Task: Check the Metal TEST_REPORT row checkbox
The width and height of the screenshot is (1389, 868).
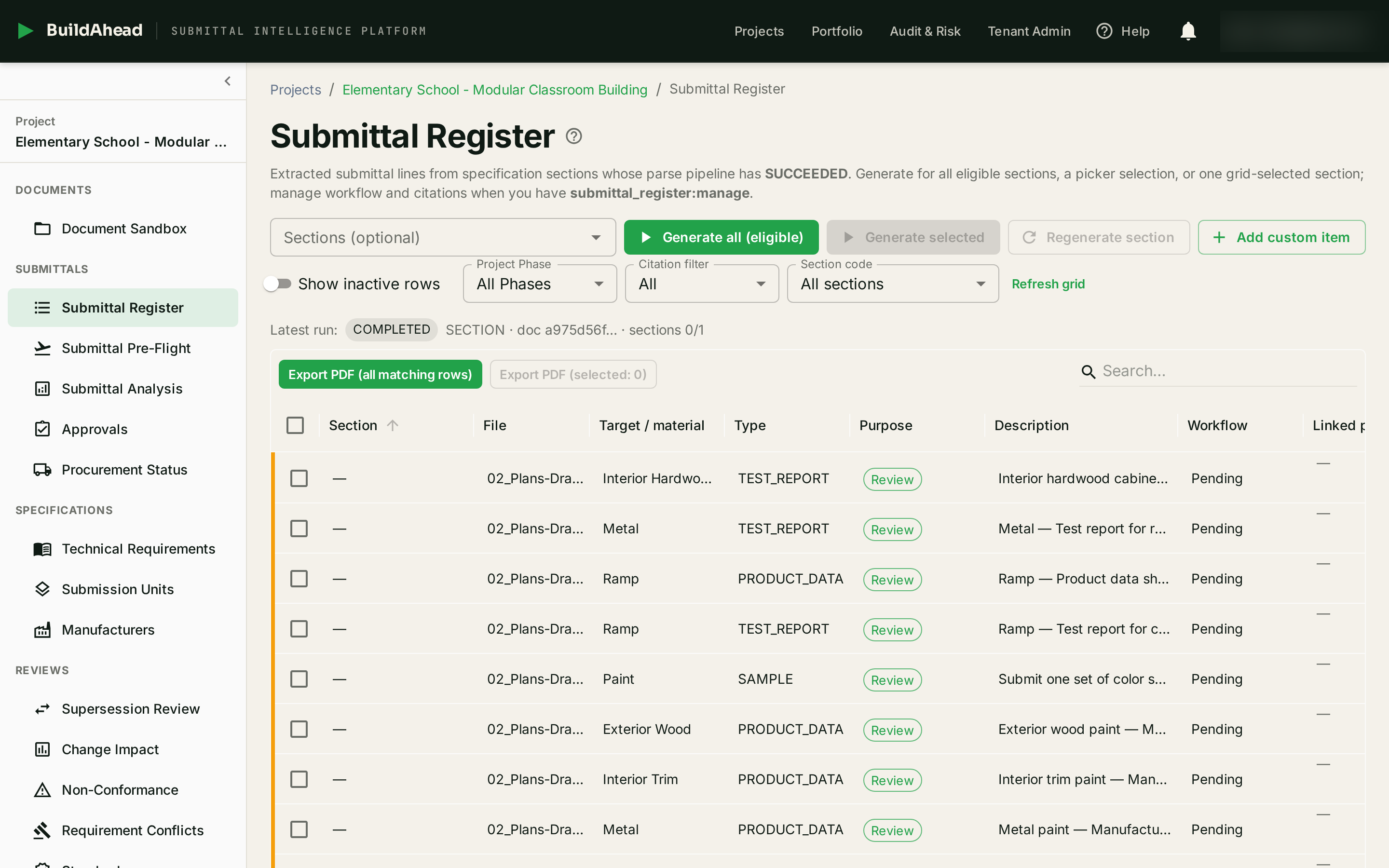Action: [x=299, y=529]
